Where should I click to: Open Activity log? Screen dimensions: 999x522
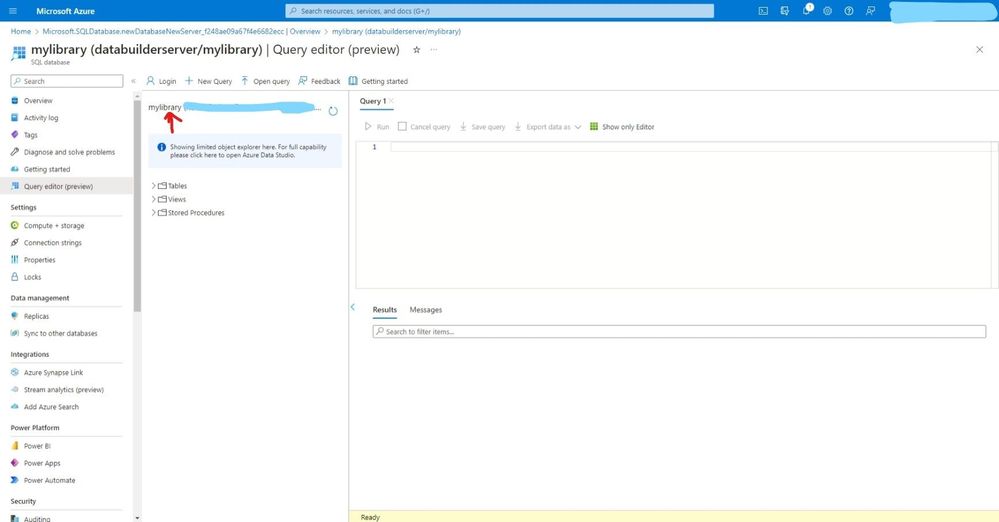point(41,118)
